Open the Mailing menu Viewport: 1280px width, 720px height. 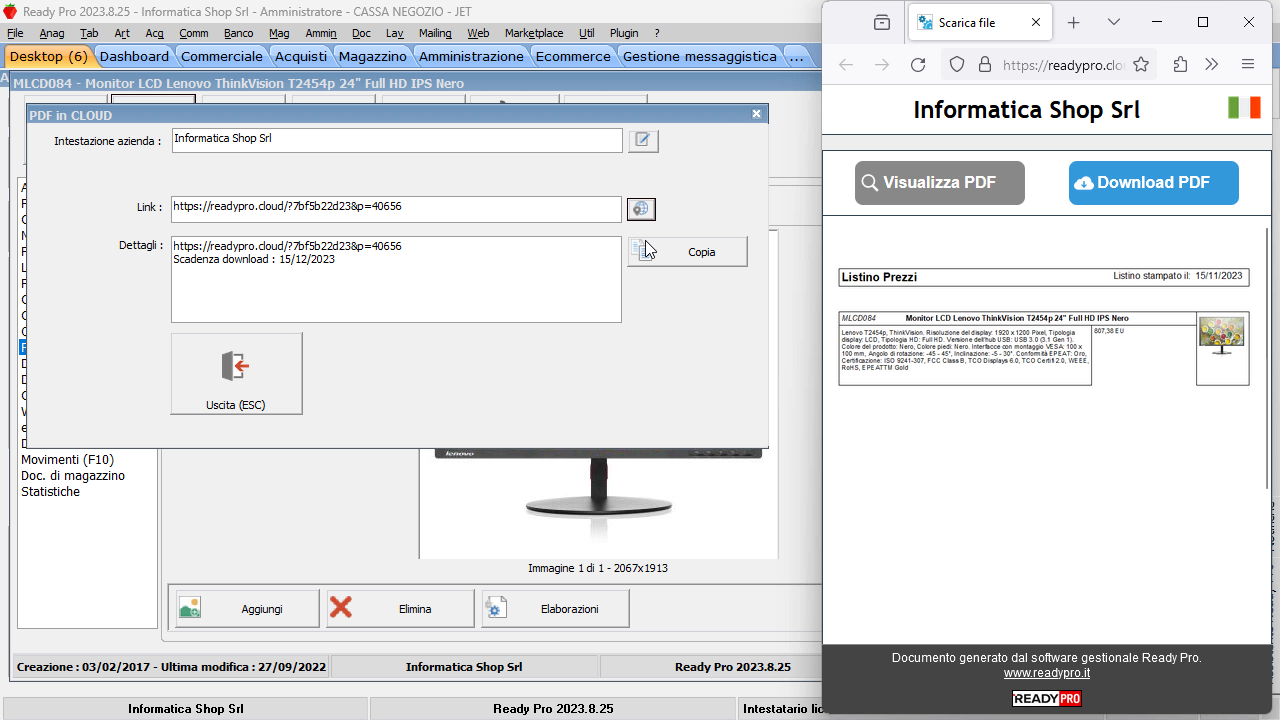435,33
